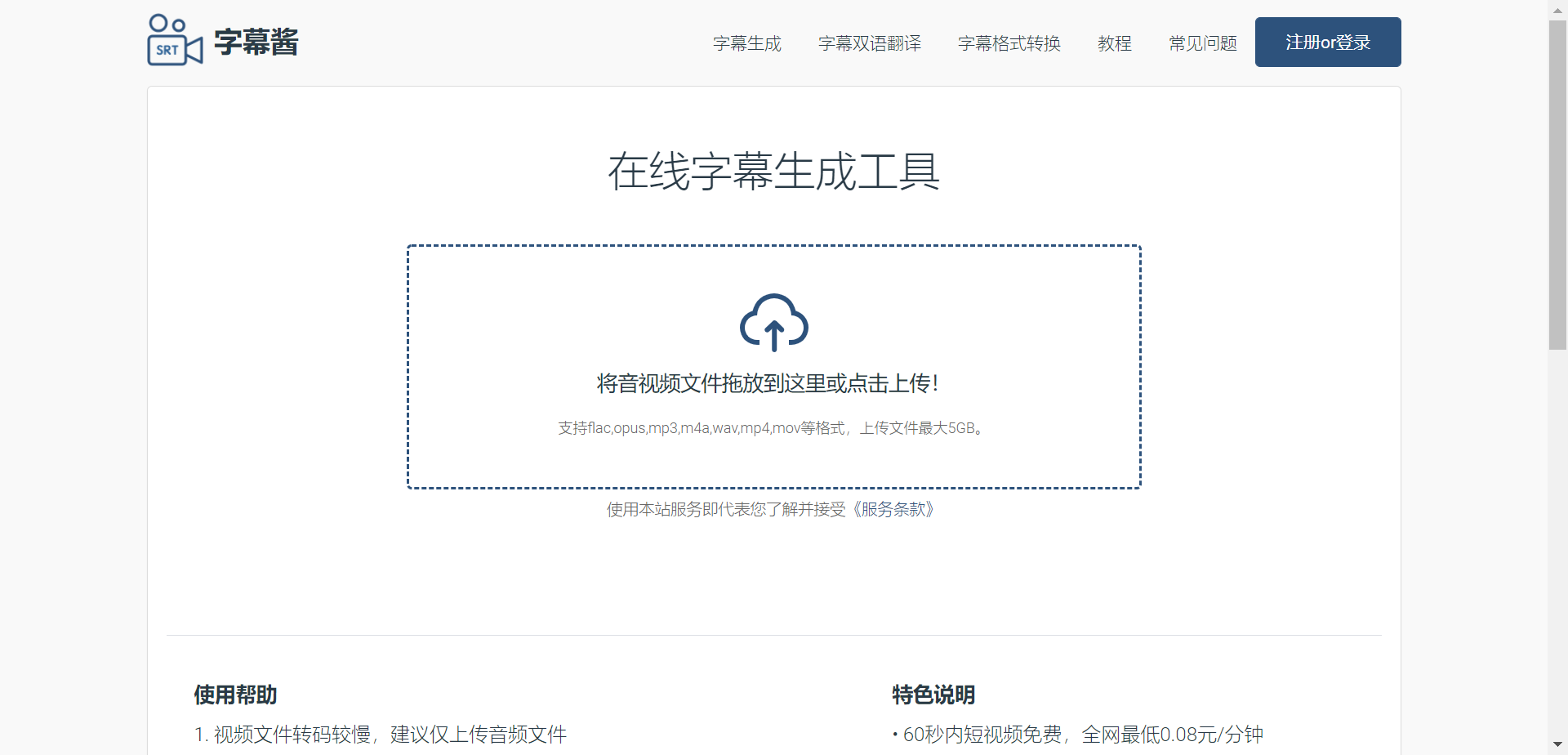
Task: Open the 教程 navigation link
Action: tap(1114, 43)
